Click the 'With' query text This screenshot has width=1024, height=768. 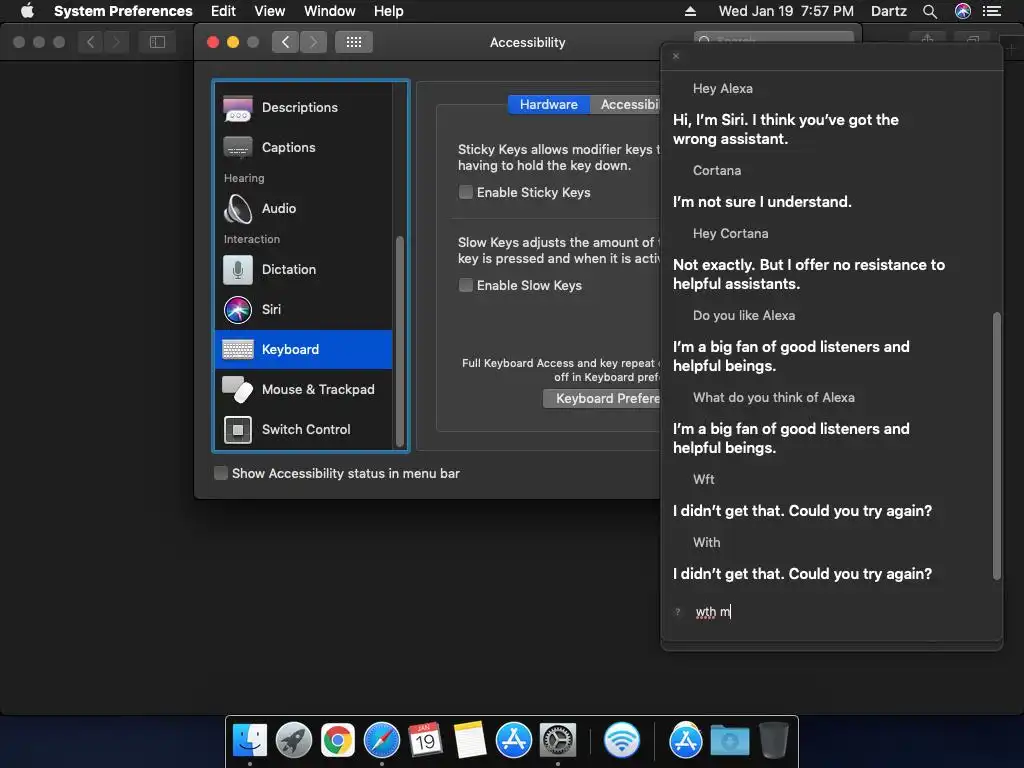pos(707,542)
